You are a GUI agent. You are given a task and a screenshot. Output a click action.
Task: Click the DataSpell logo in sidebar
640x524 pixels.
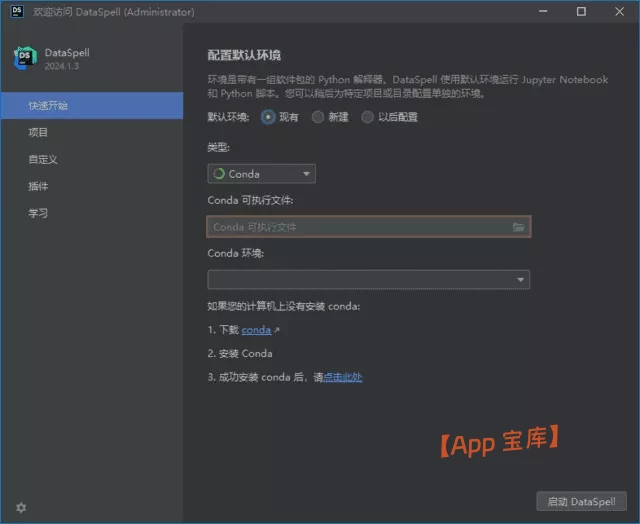tap(25, 58)
